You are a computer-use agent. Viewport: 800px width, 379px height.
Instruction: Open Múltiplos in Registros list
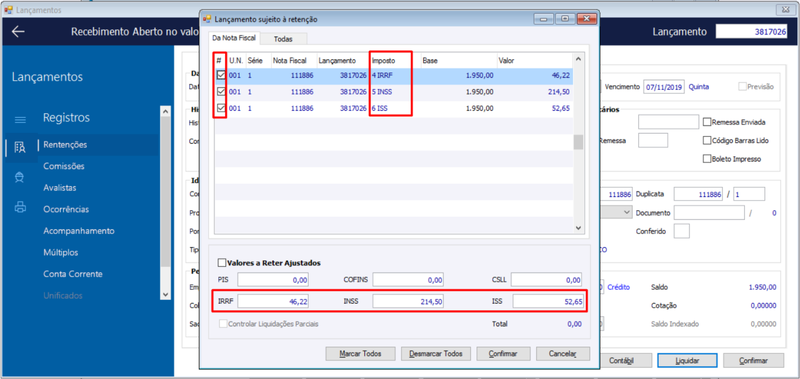(60, 252)
